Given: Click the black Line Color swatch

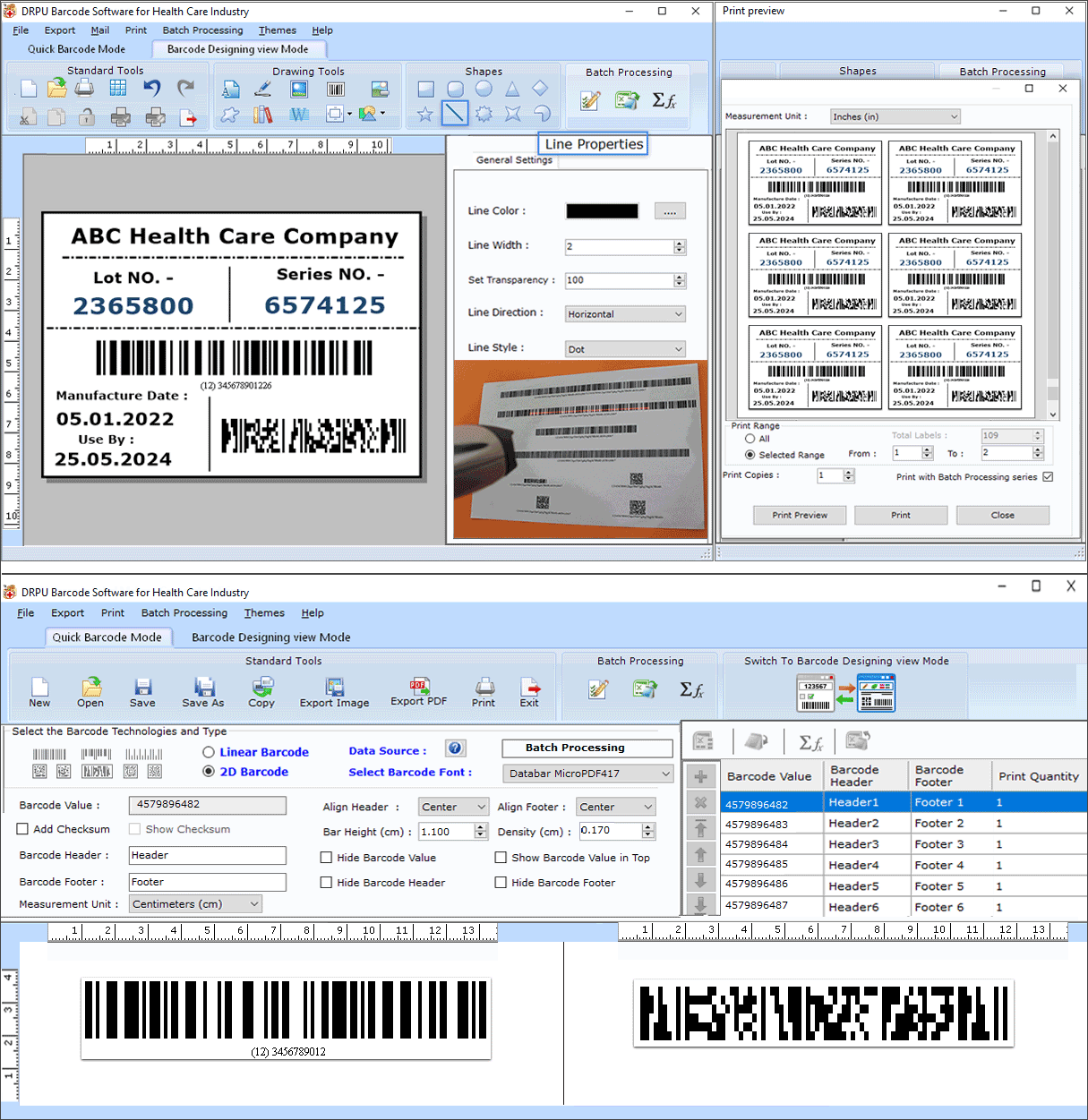Looking at the screenshot, I should (x=602, y=211).
